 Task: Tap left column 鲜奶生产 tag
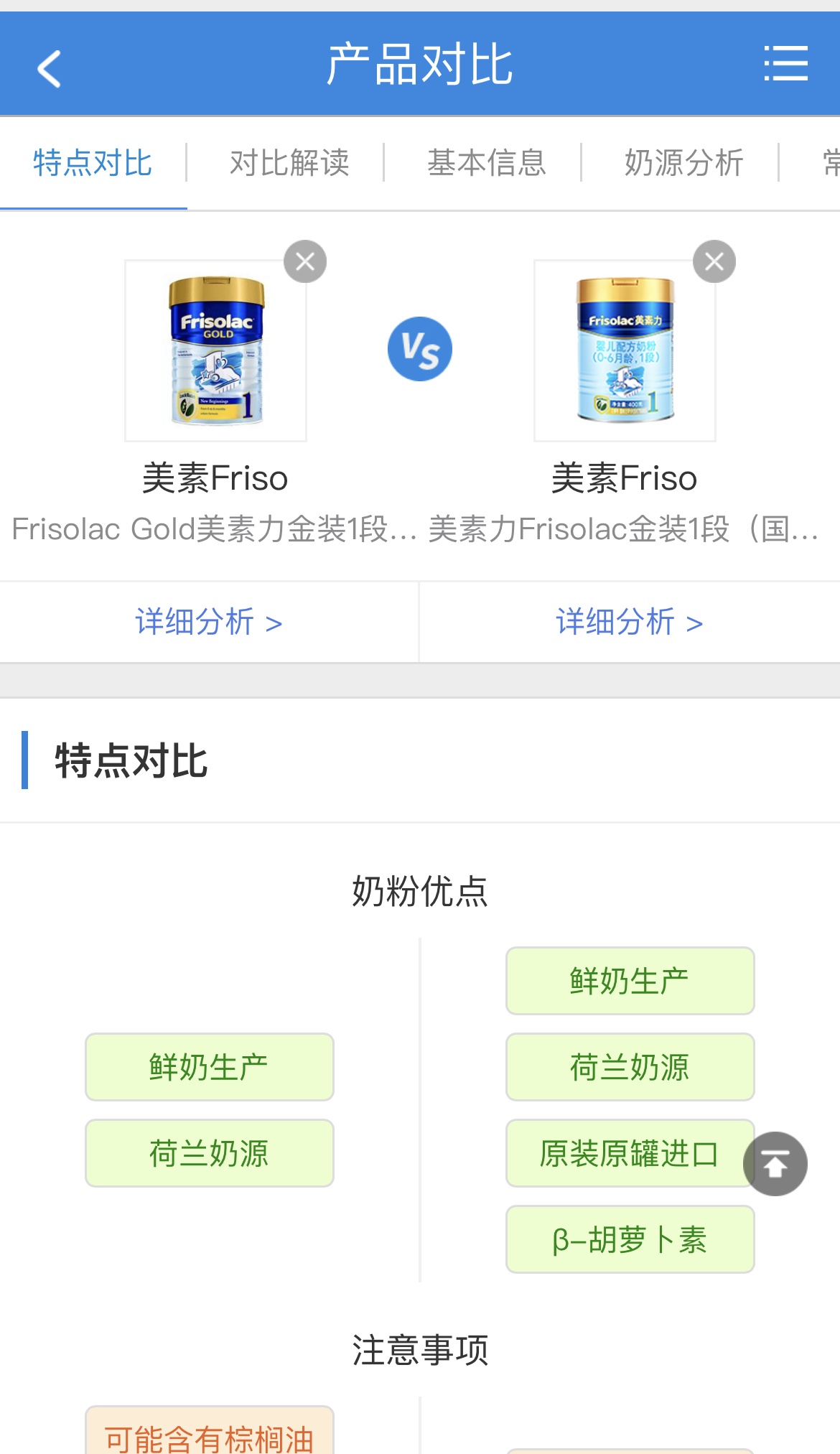pos(209,1067)
